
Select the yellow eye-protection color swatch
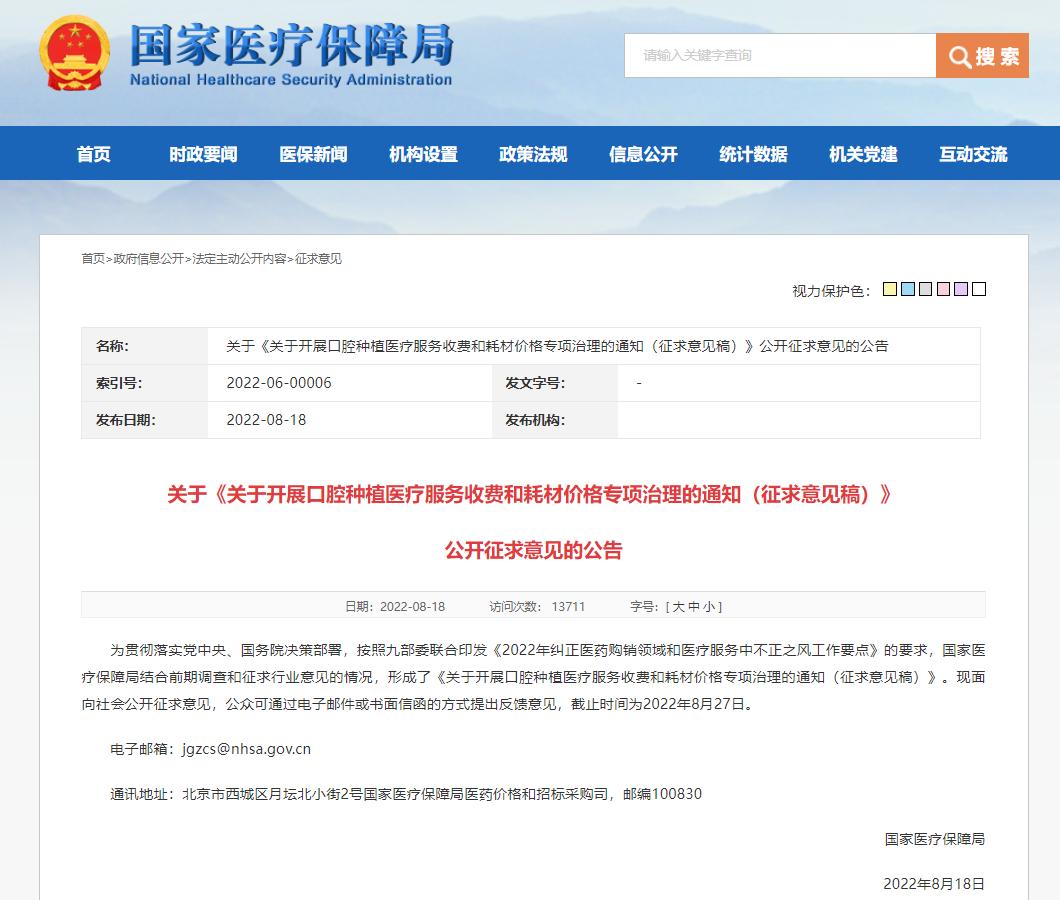[x=889, y=289]
